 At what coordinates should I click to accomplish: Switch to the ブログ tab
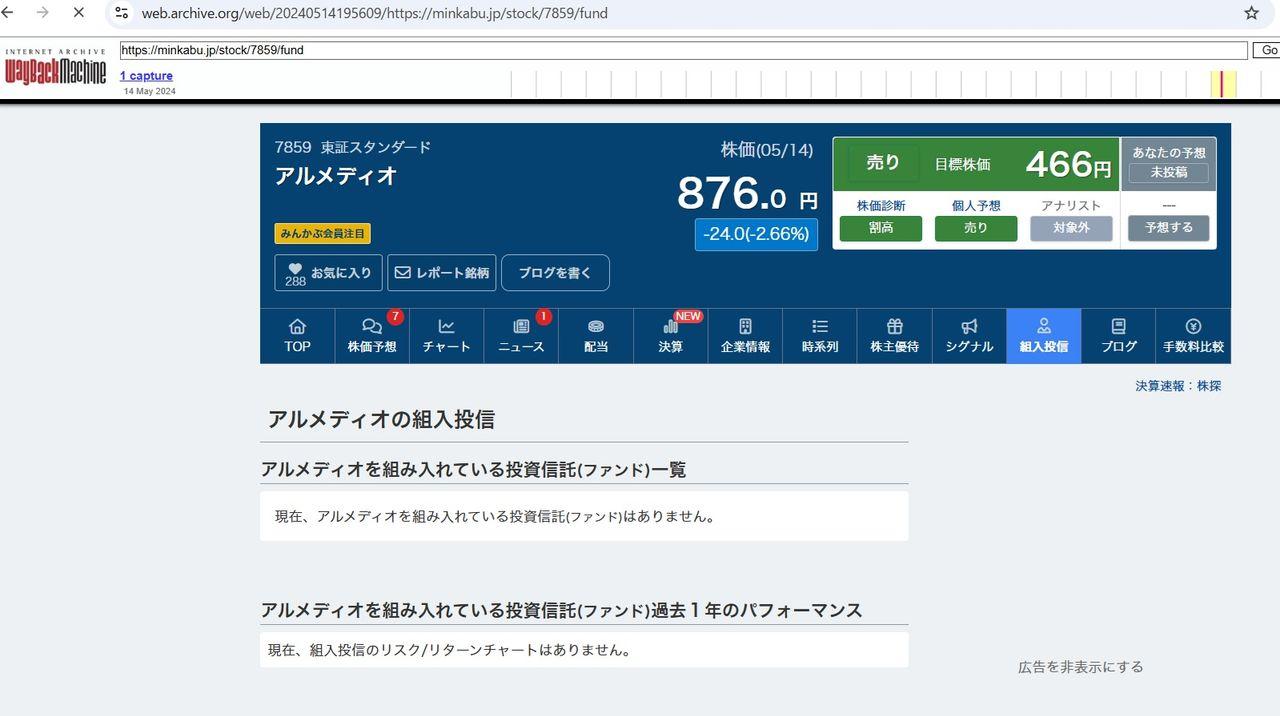pos(1117,335)
